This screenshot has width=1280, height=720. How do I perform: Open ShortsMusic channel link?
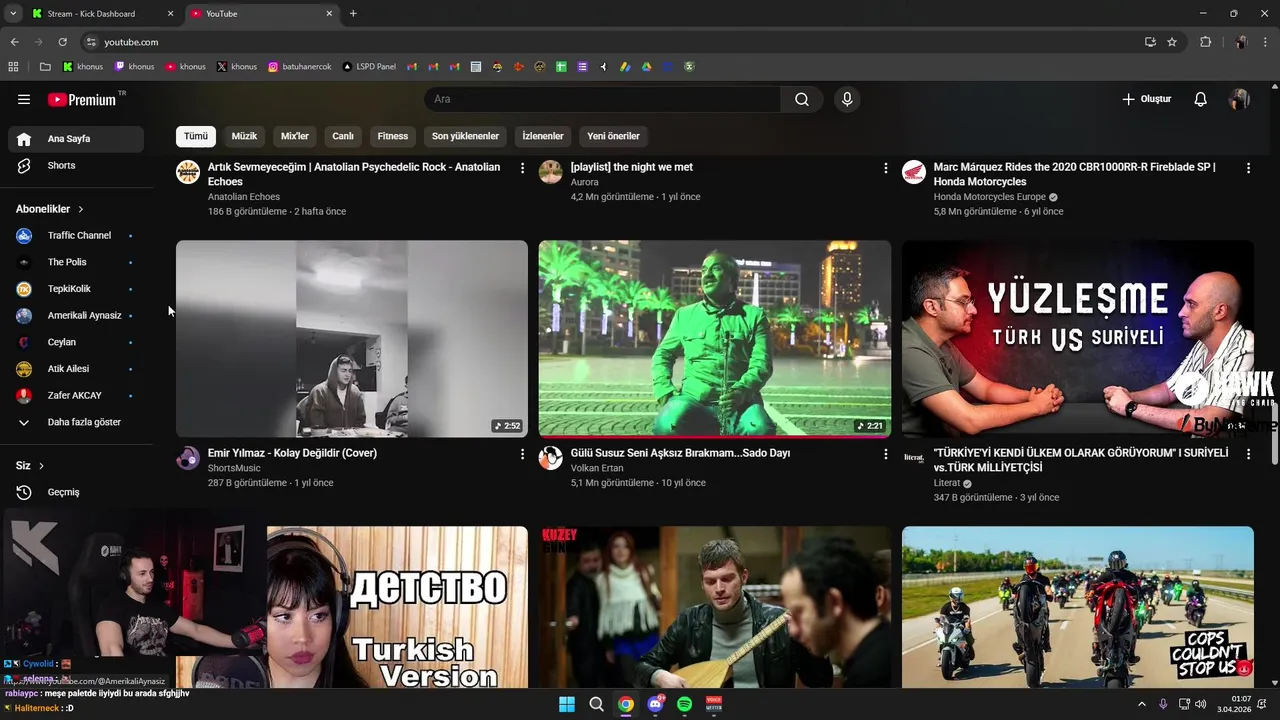[234, 468]
